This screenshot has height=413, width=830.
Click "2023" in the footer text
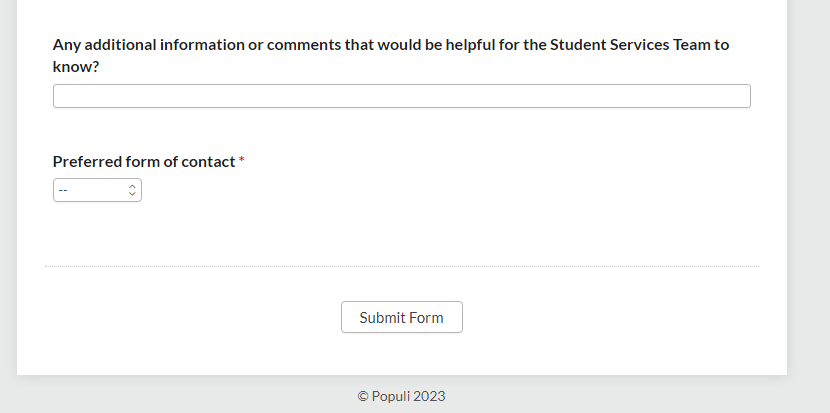tap(429, 396)
